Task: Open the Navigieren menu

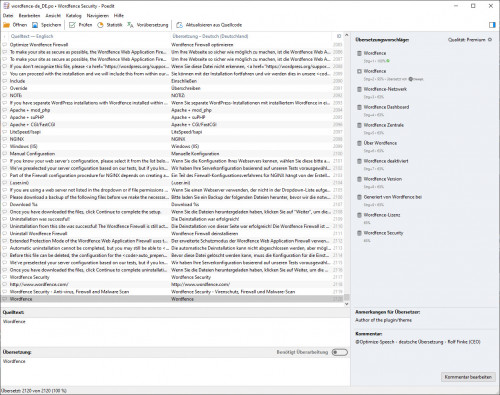Action: click(98, 16)
